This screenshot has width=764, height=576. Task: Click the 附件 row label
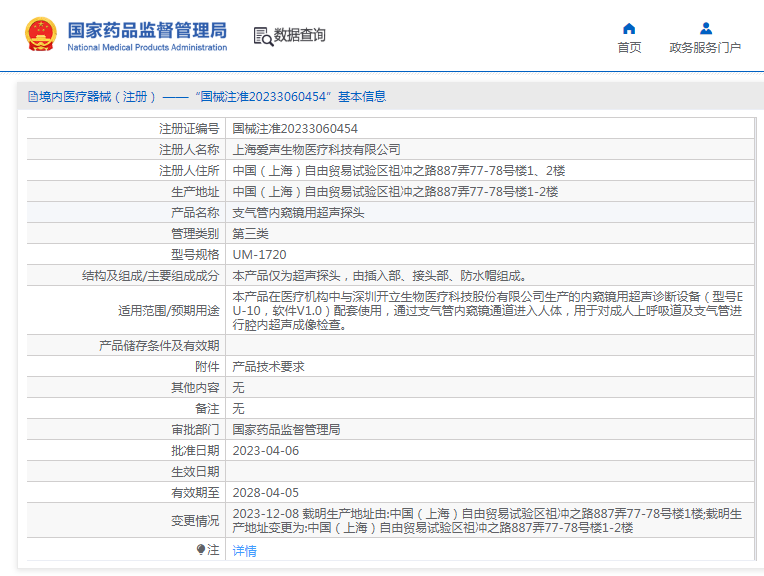pos(207,366)
